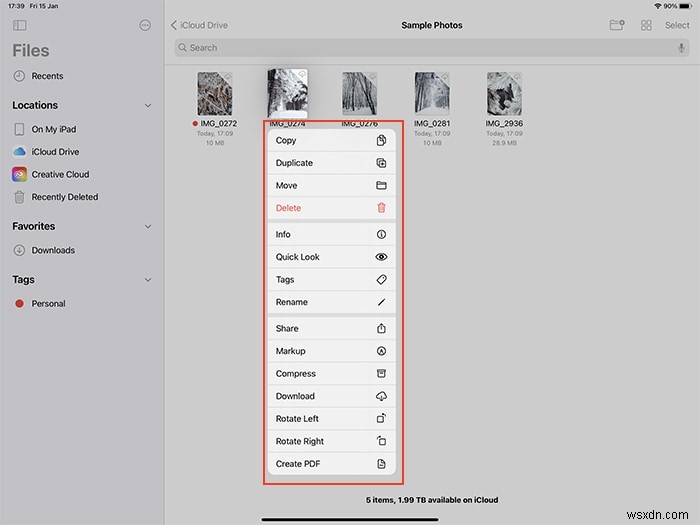Collapse the Tags section chevron
Viewport: 700px width, 525px height.
pyautogui.click(x=148, y=280)
